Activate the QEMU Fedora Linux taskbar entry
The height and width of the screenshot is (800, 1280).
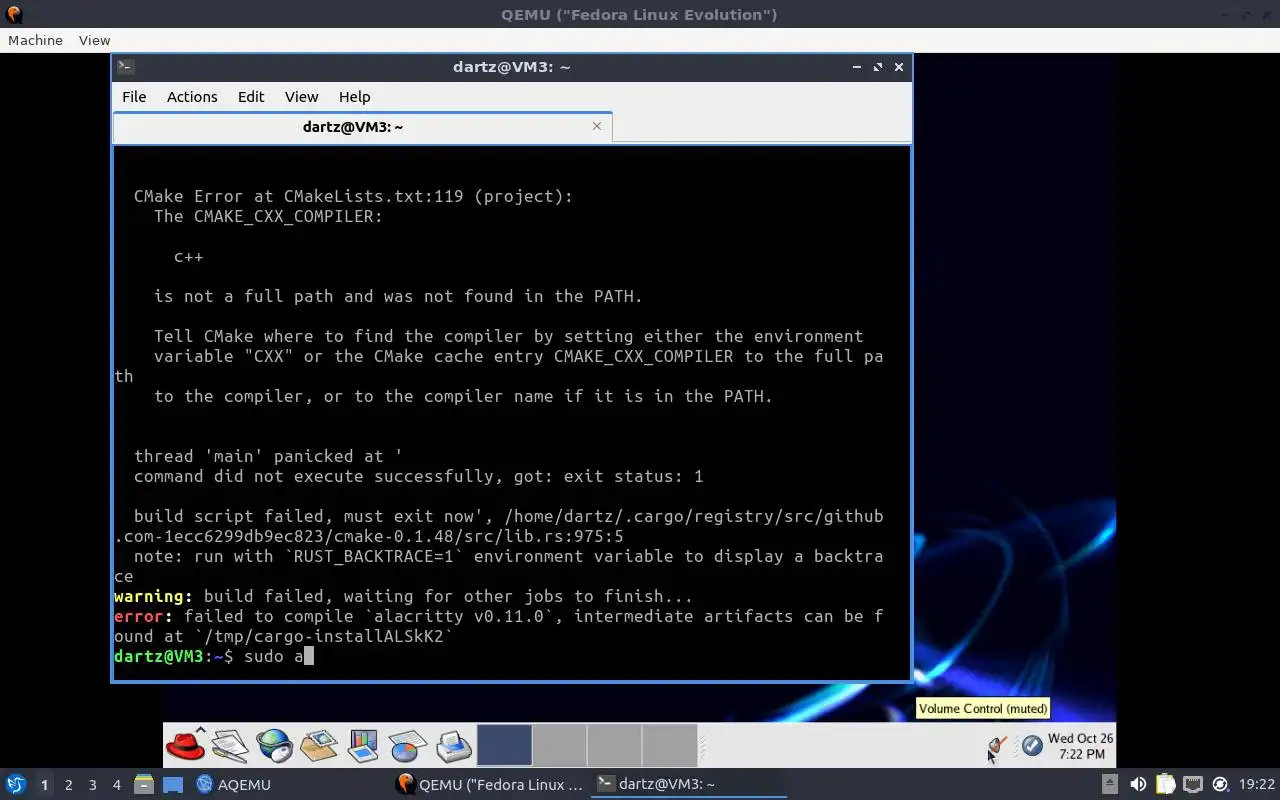[x=490, y=784]
